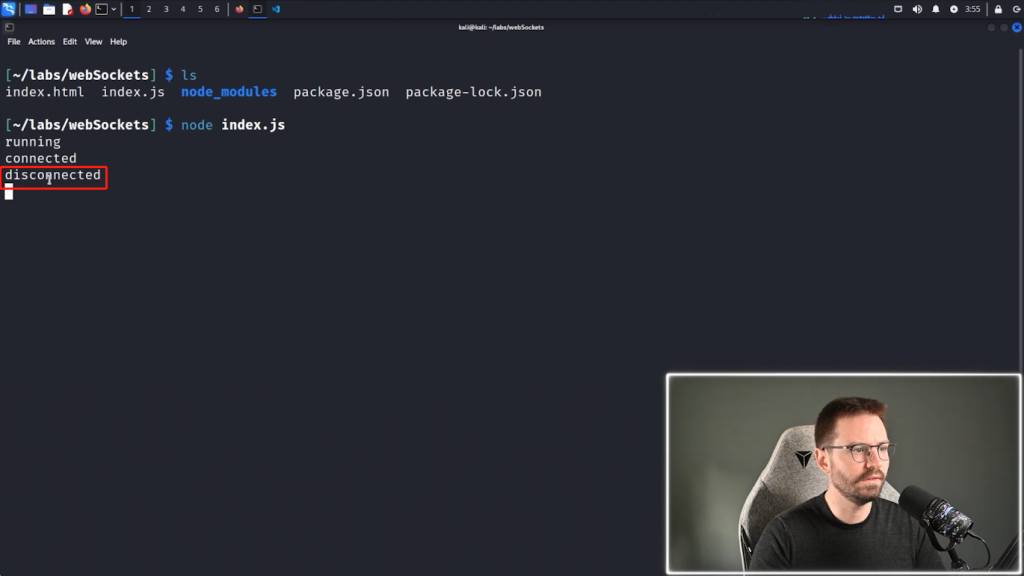The height and width of the screenshot is (576, 1024).
Task: Click the terminal block cursor
Action: pyautogui.click(x=8, y=192)
